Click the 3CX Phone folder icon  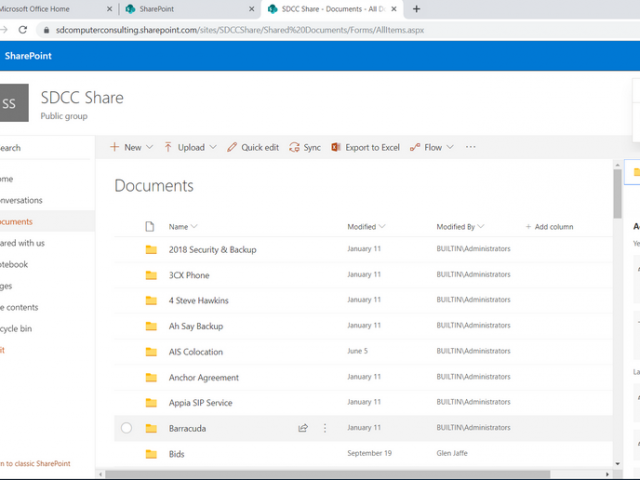(x=151, y=275)
